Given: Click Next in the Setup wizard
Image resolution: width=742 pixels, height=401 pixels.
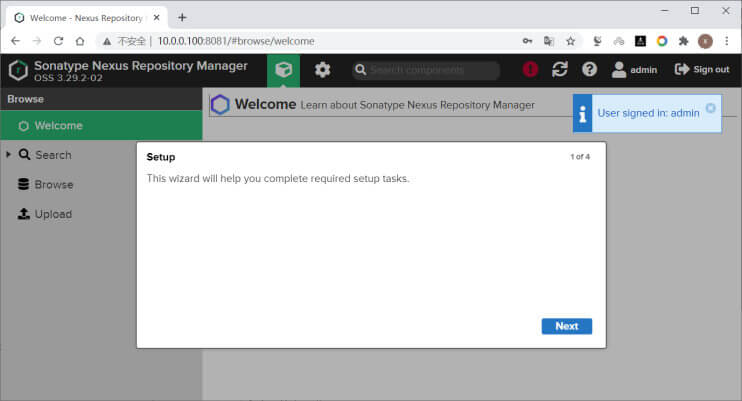Looking at the screenshot, I should 566,326.
